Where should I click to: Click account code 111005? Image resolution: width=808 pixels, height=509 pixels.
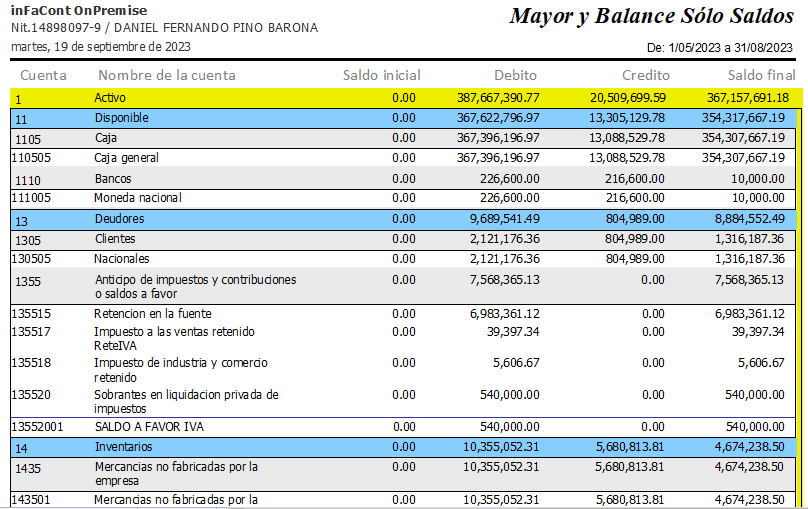pyautogui.click(x=31, y=198)
